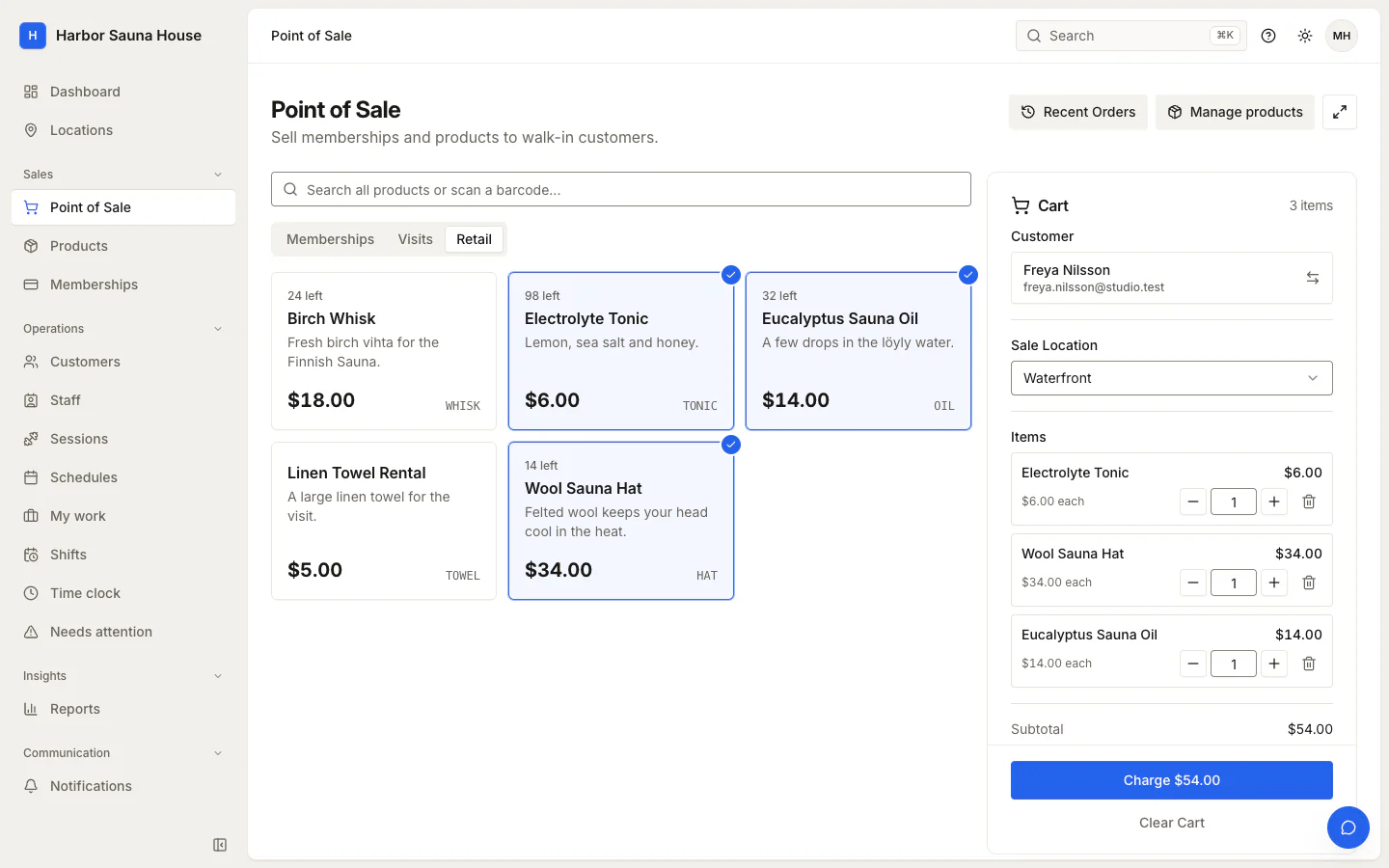Open Schedules page
The width and height of the screenshot is (1389, 868).
(123, 477)
